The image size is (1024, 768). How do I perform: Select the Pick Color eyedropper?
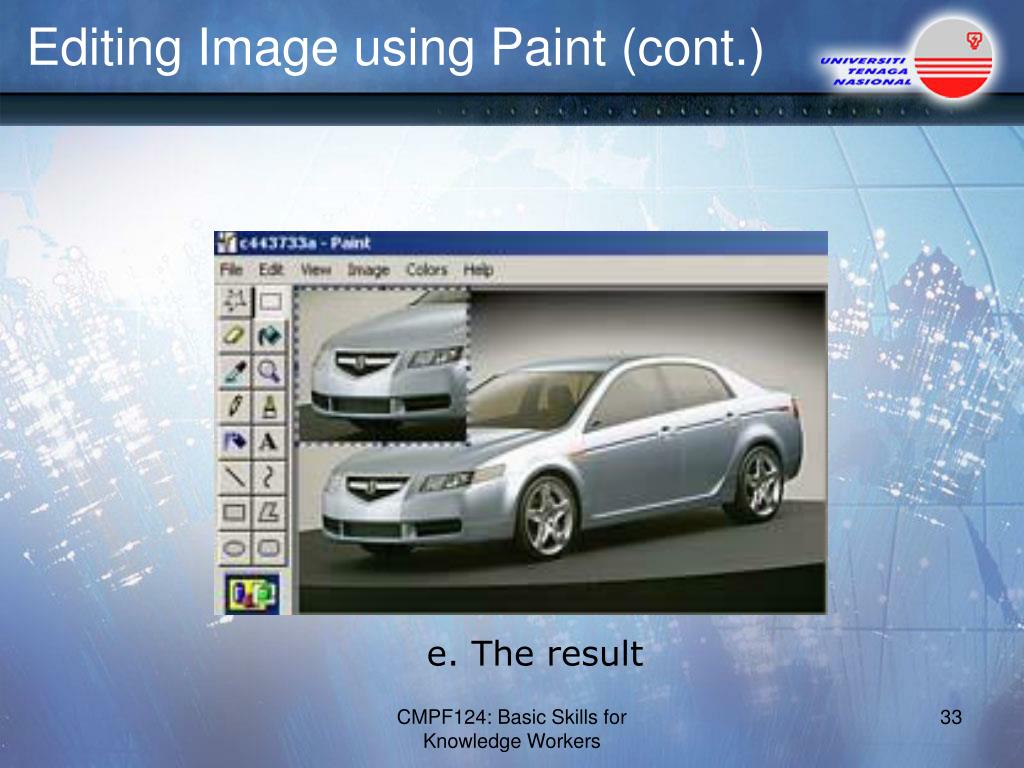pyautogui.click(x=234, y=372)
